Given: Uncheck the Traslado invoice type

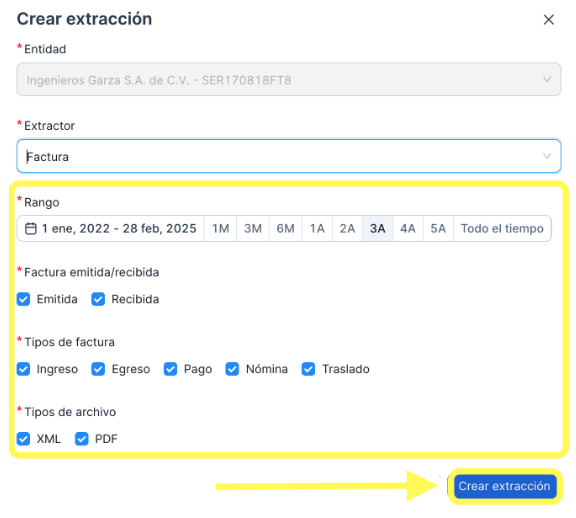Looking at the screenshot, I should click(x=308, y=369).
